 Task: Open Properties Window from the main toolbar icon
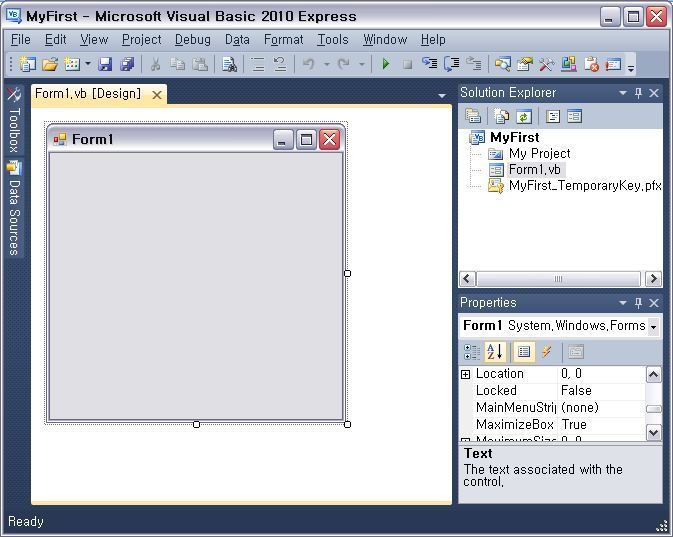pyautogui.click(x=524, y=64)
